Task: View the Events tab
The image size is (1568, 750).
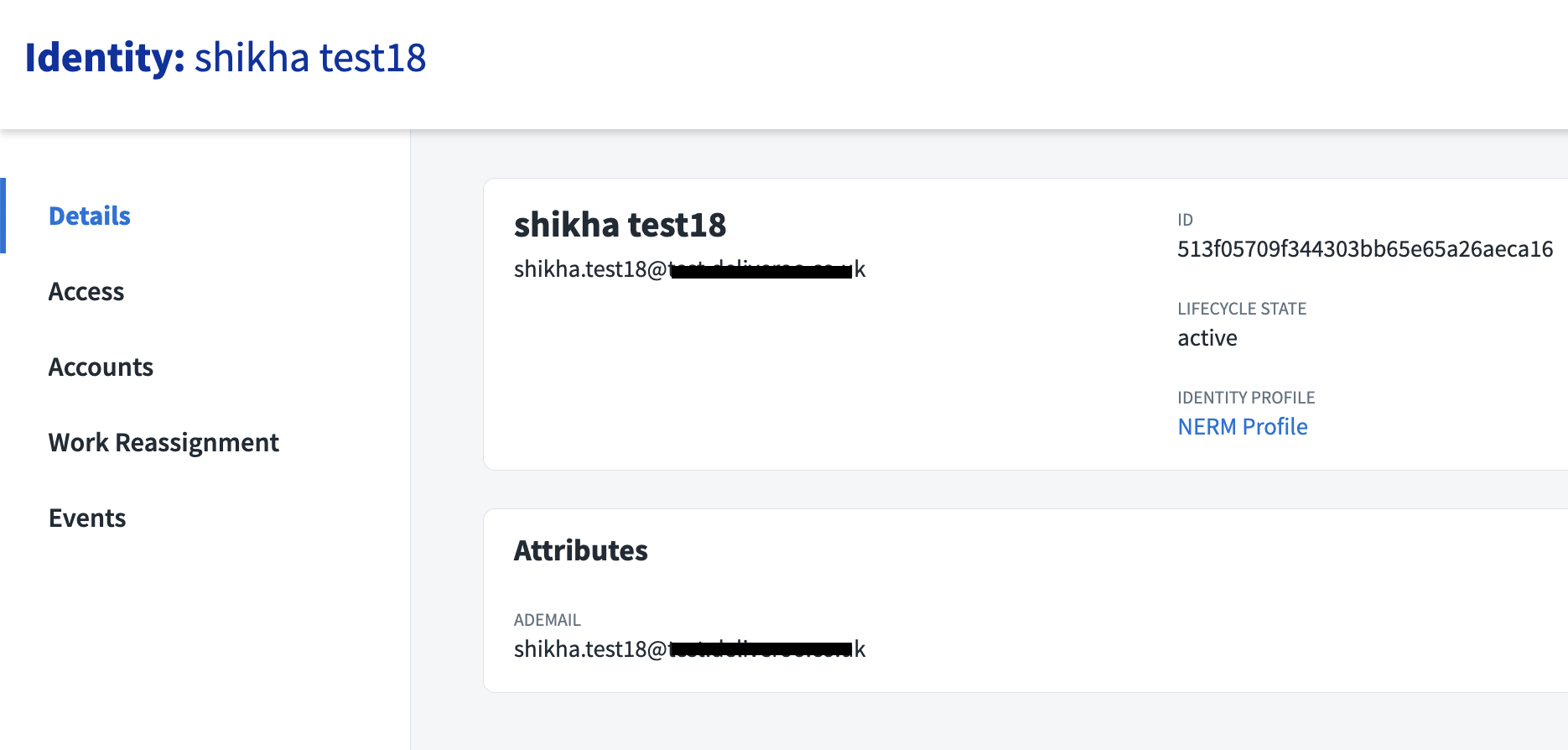Action: [x=87, y=518]
